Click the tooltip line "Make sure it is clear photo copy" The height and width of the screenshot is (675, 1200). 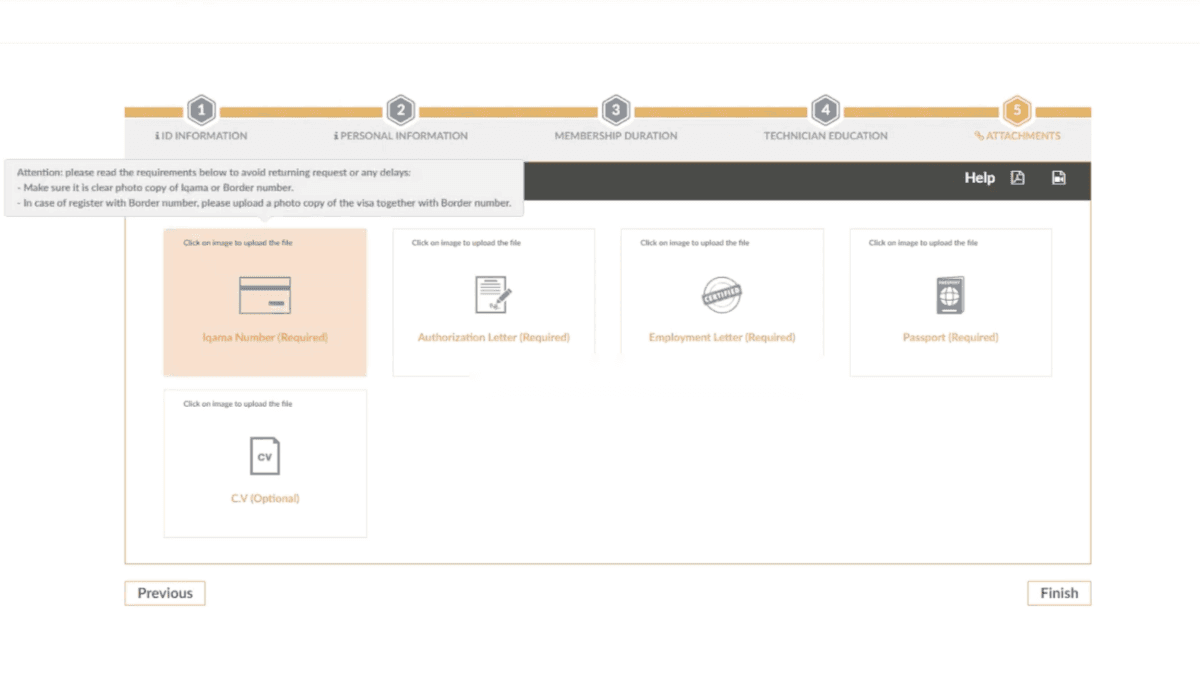tap(155, 187)
